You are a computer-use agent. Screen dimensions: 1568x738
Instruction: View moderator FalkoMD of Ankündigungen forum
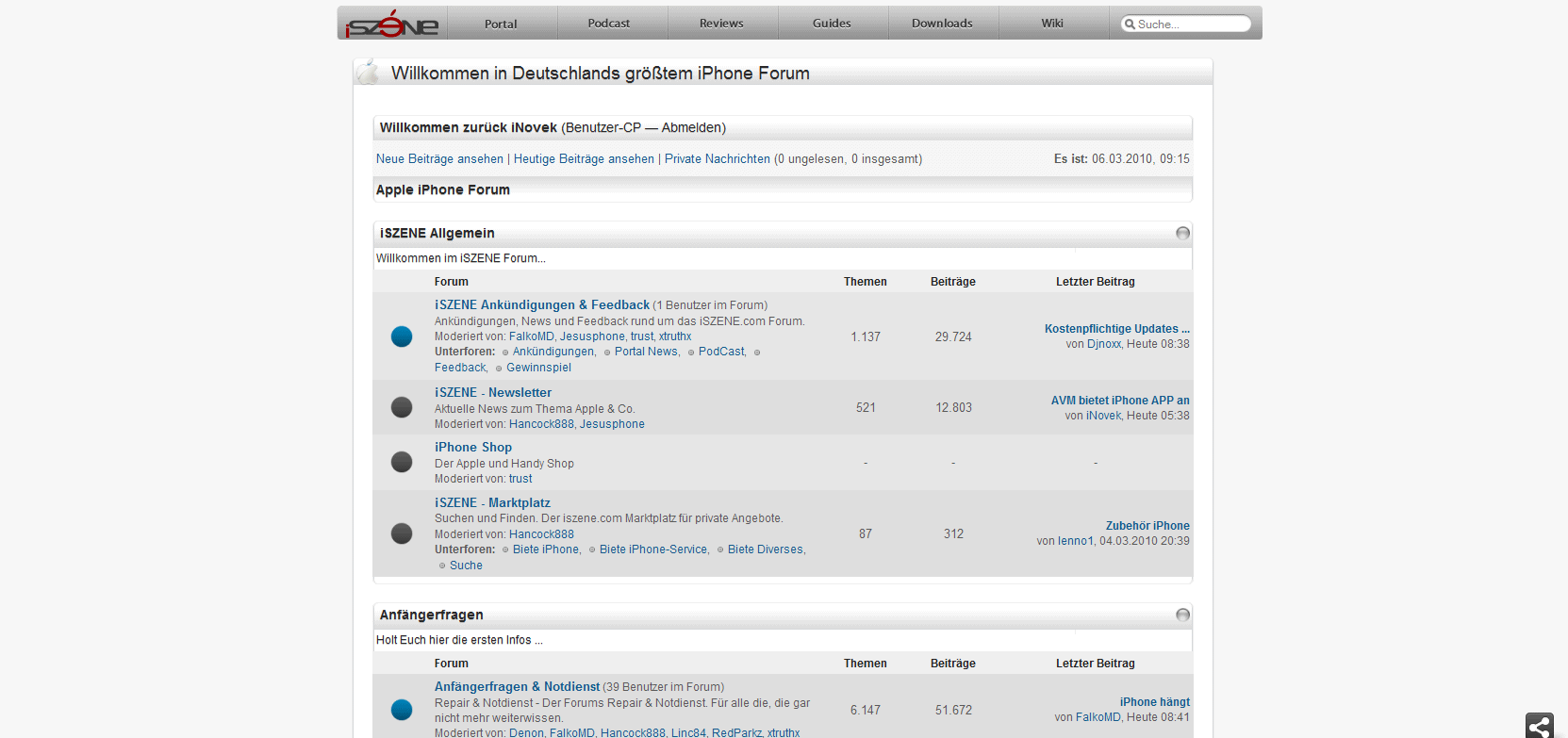(532, 336)
